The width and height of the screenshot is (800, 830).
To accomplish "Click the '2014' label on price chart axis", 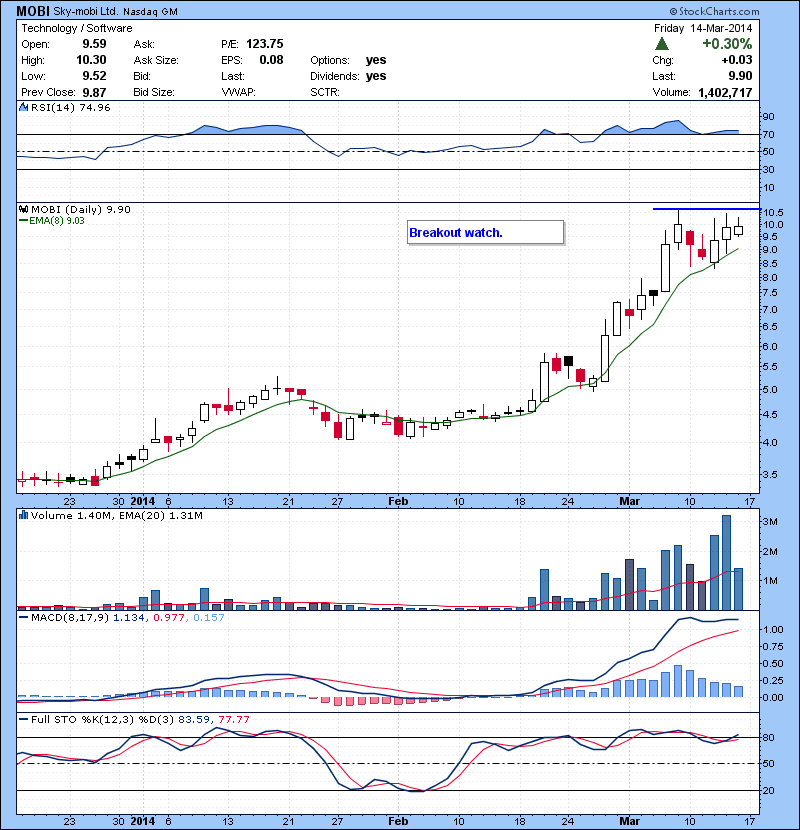I will point(142,501).
